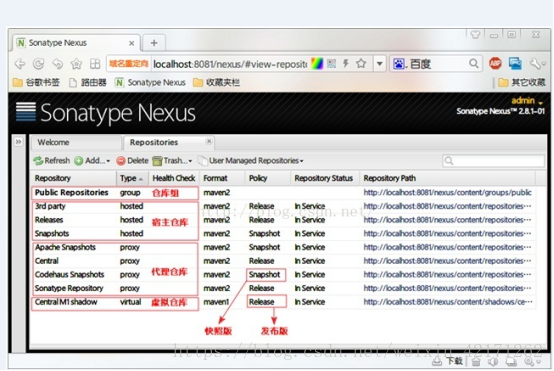Viewport: 554px width, 371px height.
Task: Sort by the Type column header
Action: (x=132, y=178)
